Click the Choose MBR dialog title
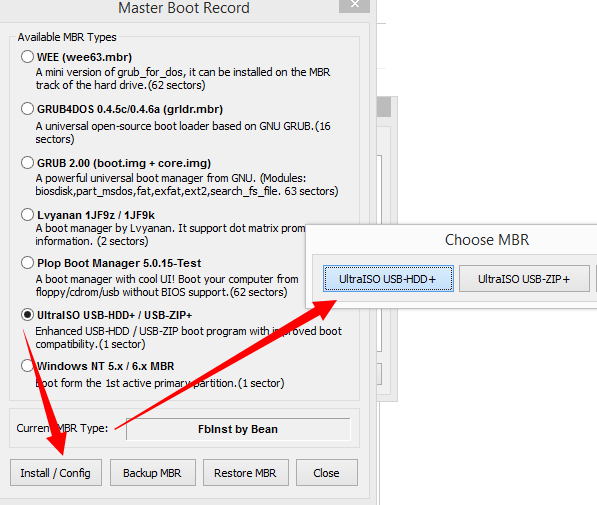 click(487, 240)
